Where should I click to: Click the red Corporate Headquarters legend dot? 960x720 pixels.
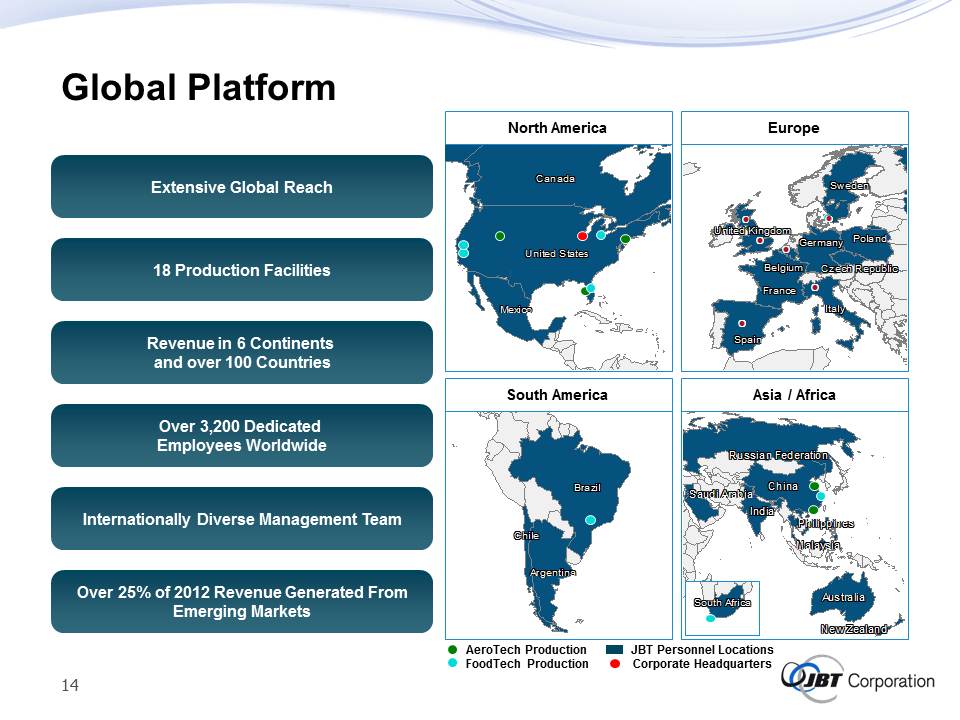tap(615, 664)
